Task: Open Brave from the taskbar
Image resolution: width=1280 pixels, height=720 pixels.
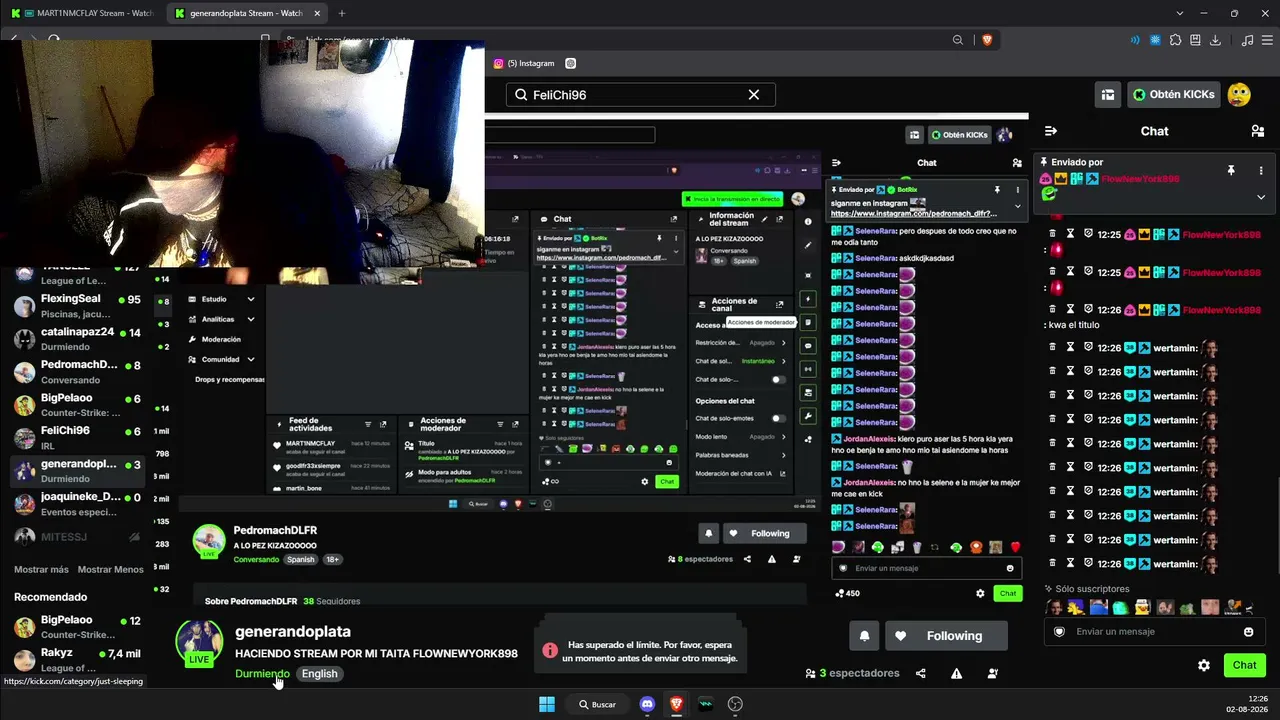Action: [x=676, y=704]
